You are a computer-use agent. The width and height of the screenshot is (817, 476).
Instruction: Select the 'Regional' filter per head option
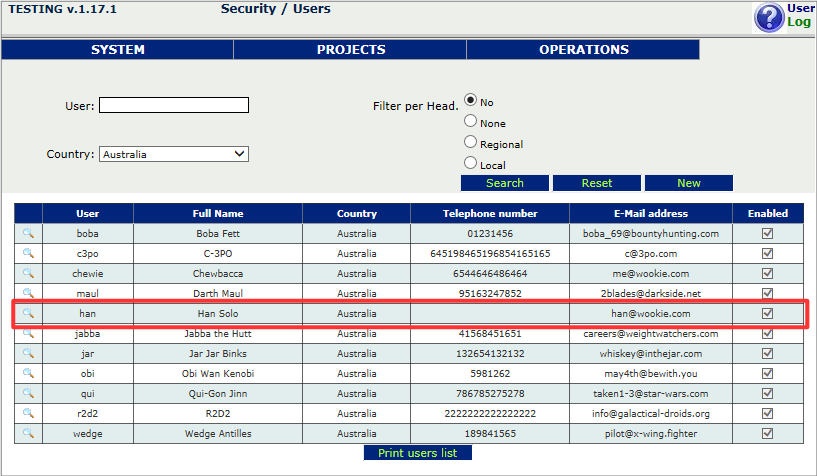coord(470,142)
